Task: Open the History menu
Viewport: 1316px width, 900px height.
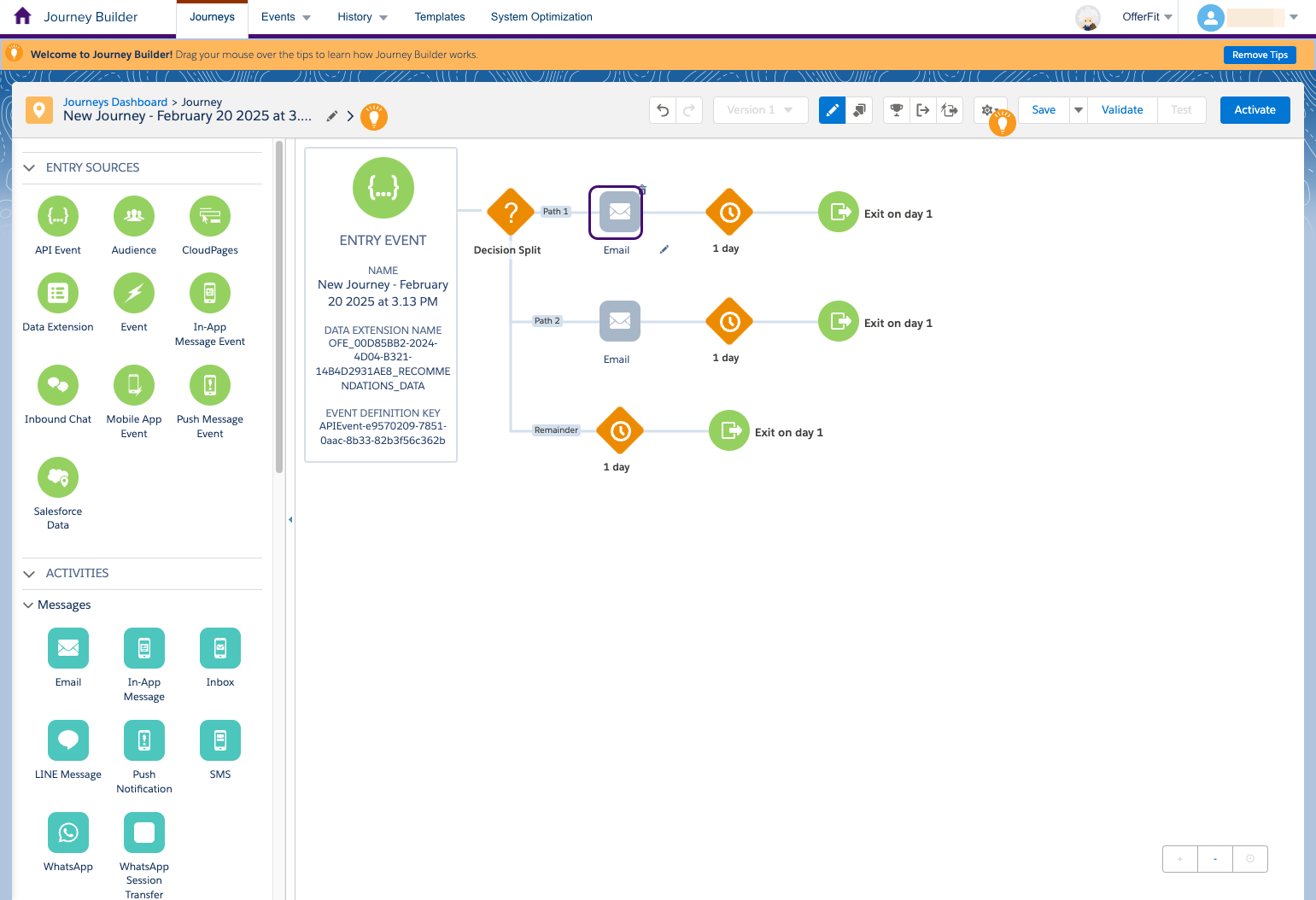Action: (x=362, y=17)
